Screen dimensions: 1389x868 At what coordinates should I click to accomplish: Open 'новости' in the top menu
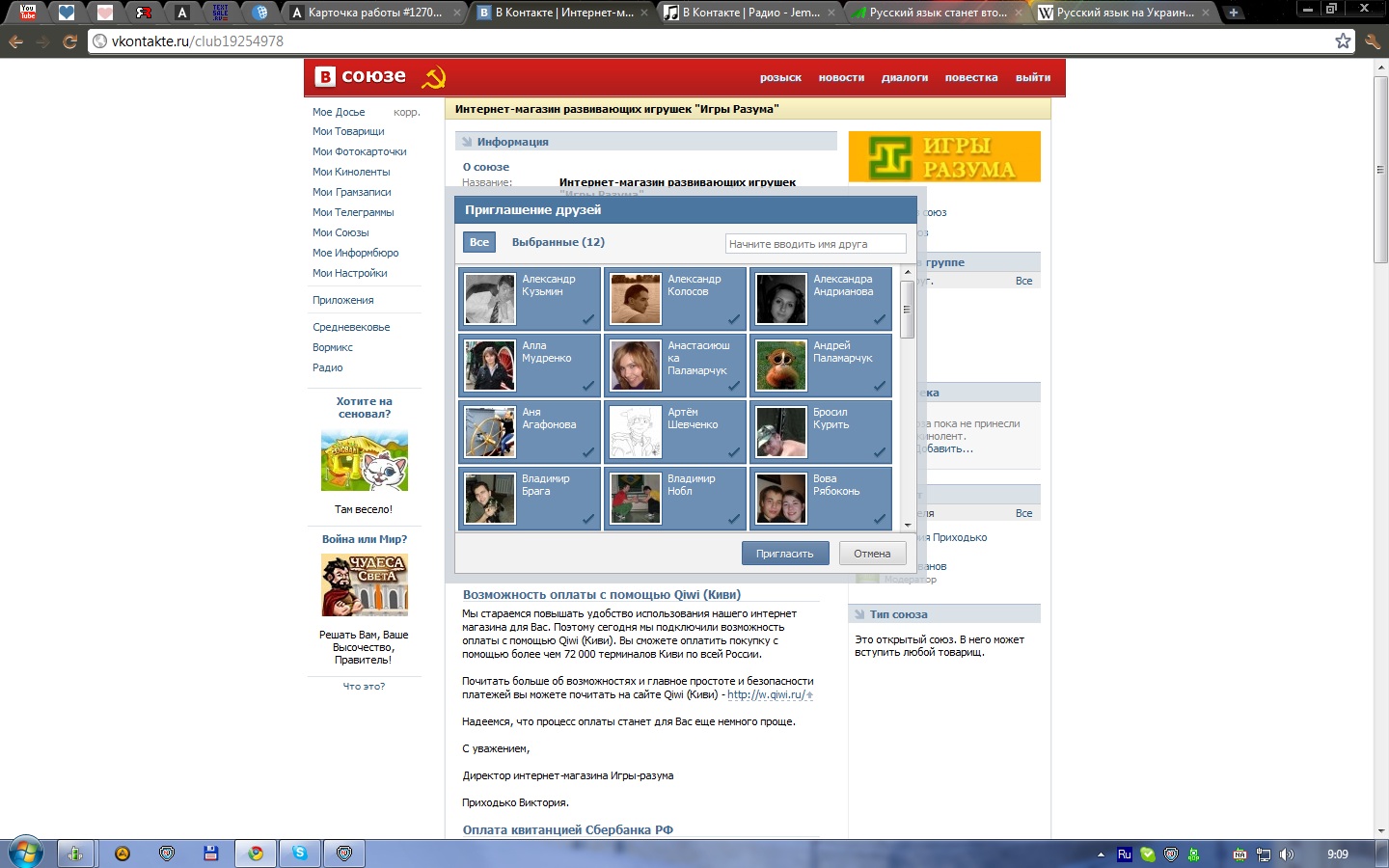pos(841,78)
